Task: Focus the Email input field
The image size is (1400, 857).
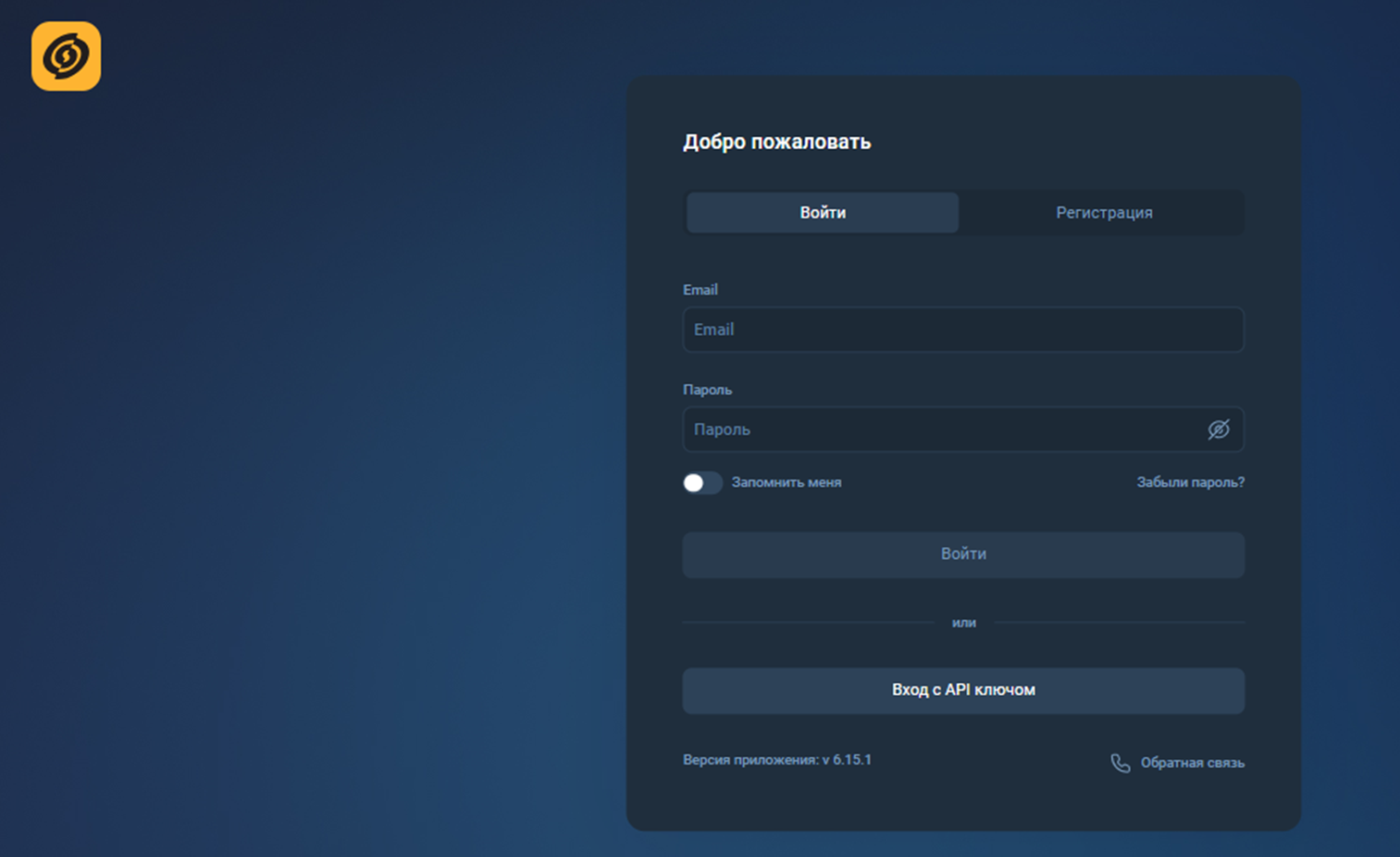Action: (962, 329)
